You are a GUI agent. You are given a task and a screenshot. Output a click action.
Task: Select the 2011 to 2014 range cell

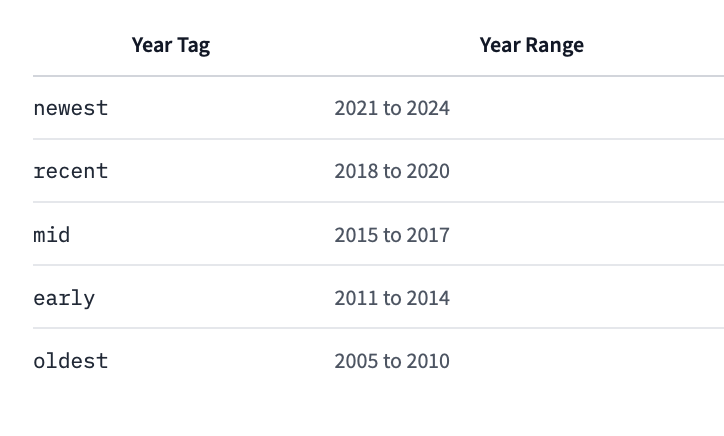click(392, 298)
